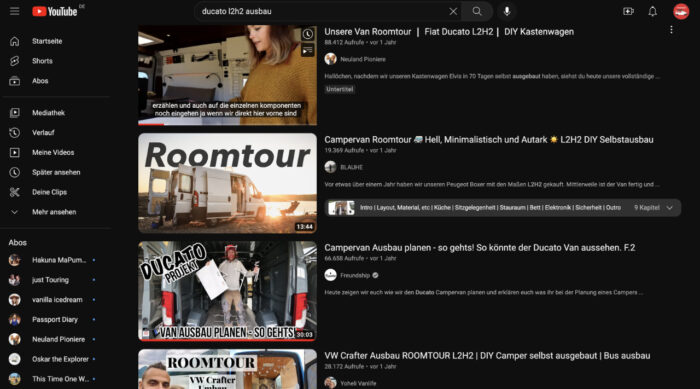
Task: Open the Van Roomtour video thumbnail
Action: 227,75
